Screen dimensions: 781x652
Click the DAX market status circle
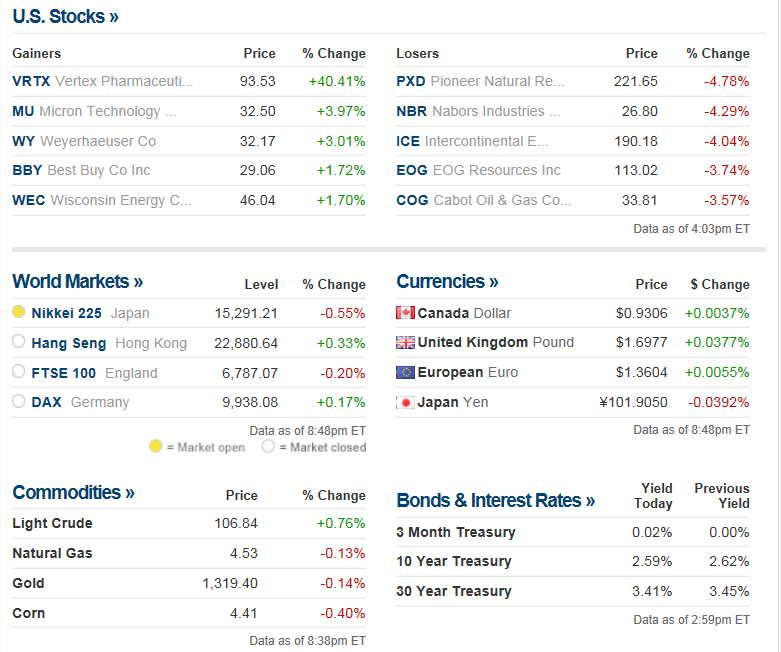pos(19,402)
